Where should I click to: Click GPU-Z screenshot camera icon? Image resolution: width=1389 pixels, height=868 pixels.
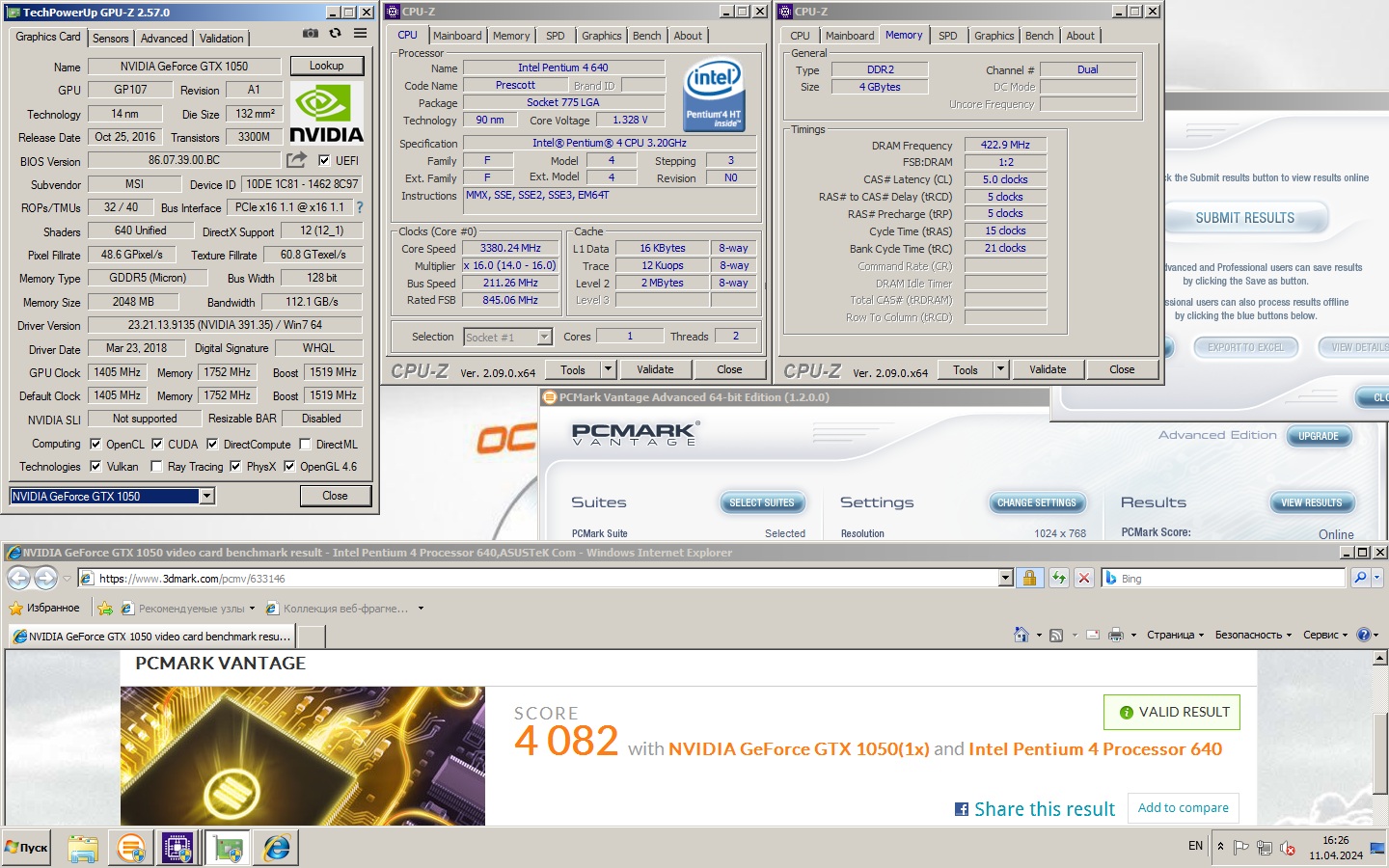tap(310, 33)
